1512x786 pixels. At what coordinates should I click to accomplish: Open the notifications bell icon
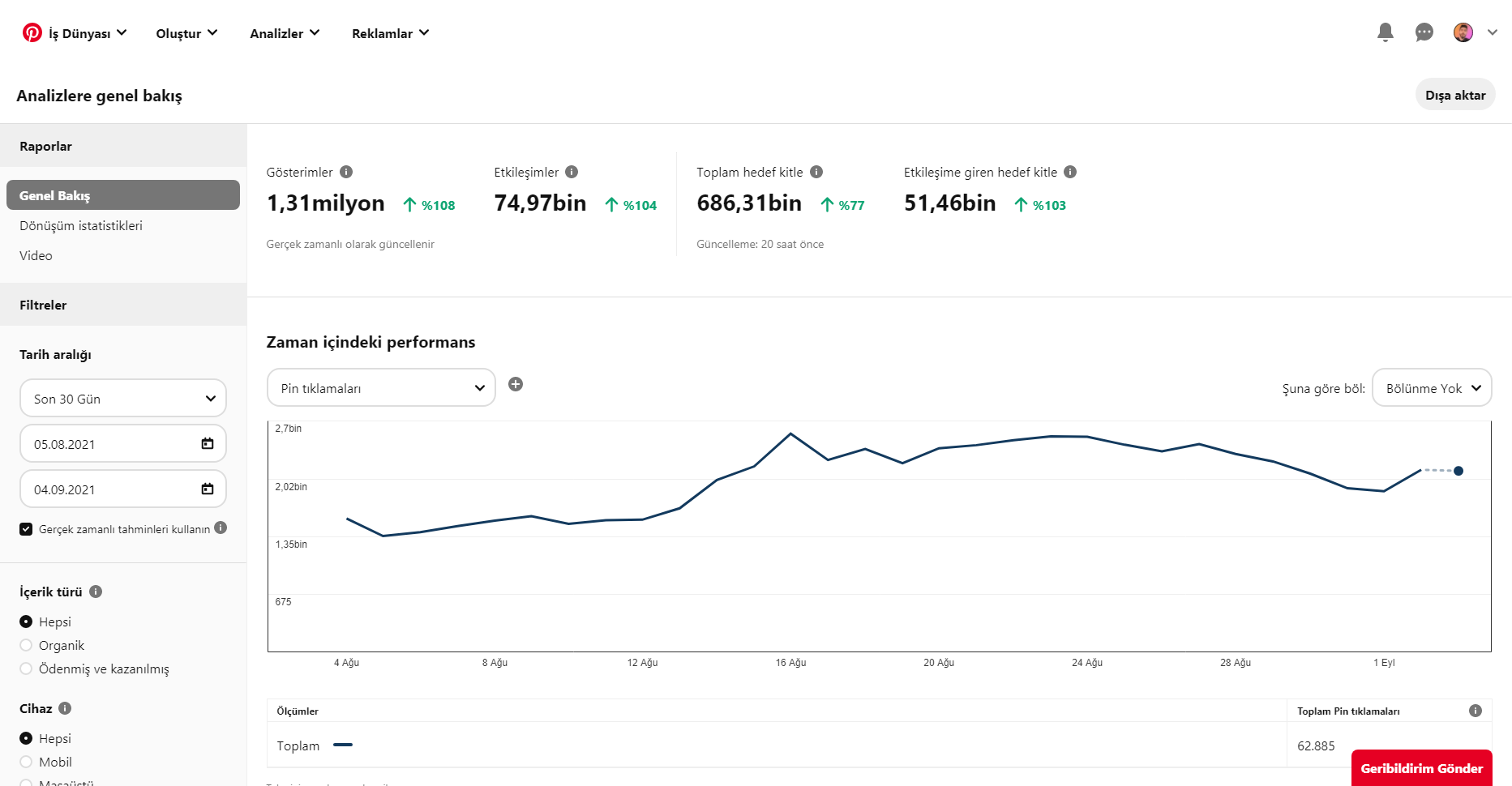point(1386,32)
